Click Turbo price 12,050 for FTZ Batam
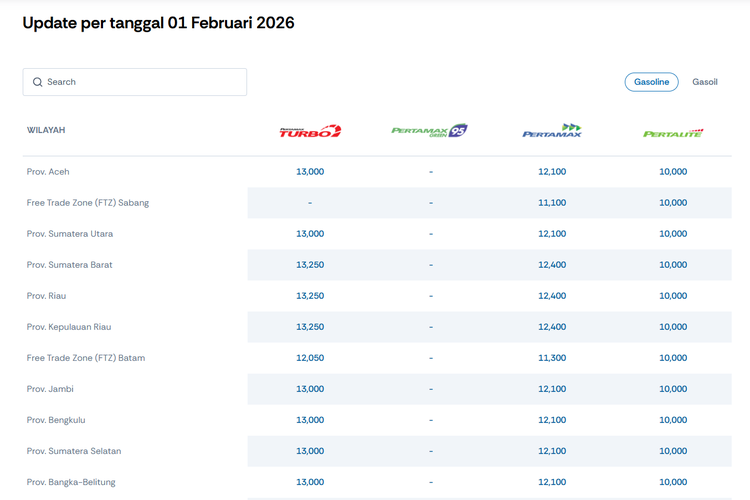 (310, 358)
